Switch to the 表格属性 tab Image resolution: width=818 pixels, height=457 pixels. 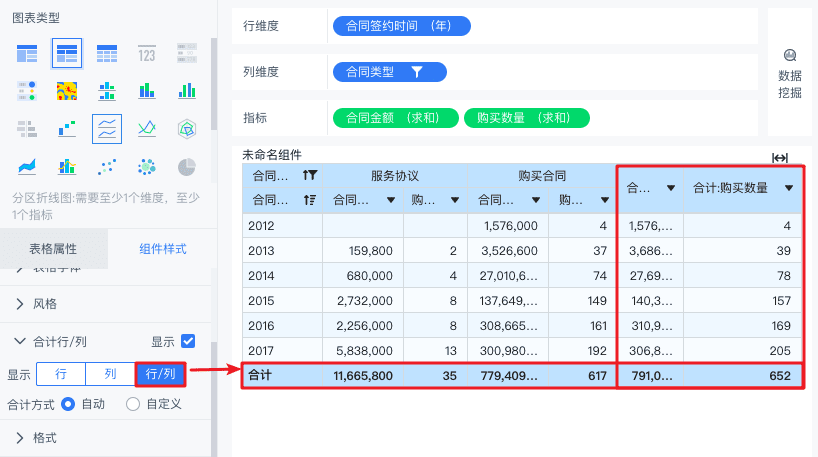tap(53, 249)
